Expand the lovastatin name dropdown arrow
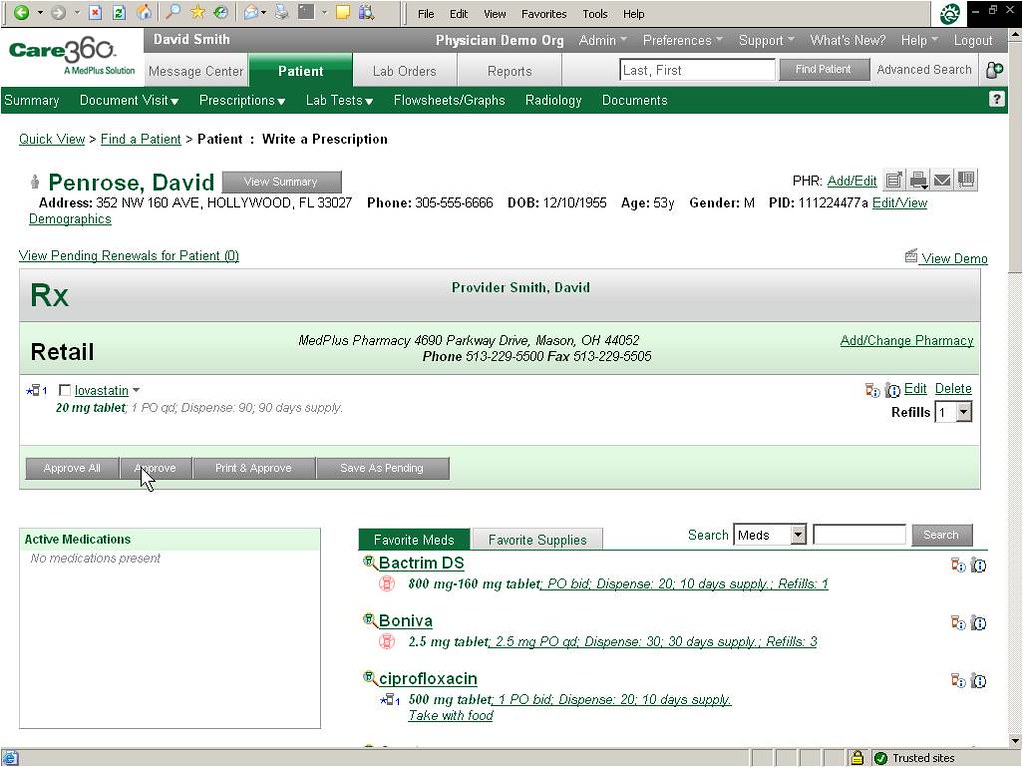The image size is (1023, 768). pos(136,390)
